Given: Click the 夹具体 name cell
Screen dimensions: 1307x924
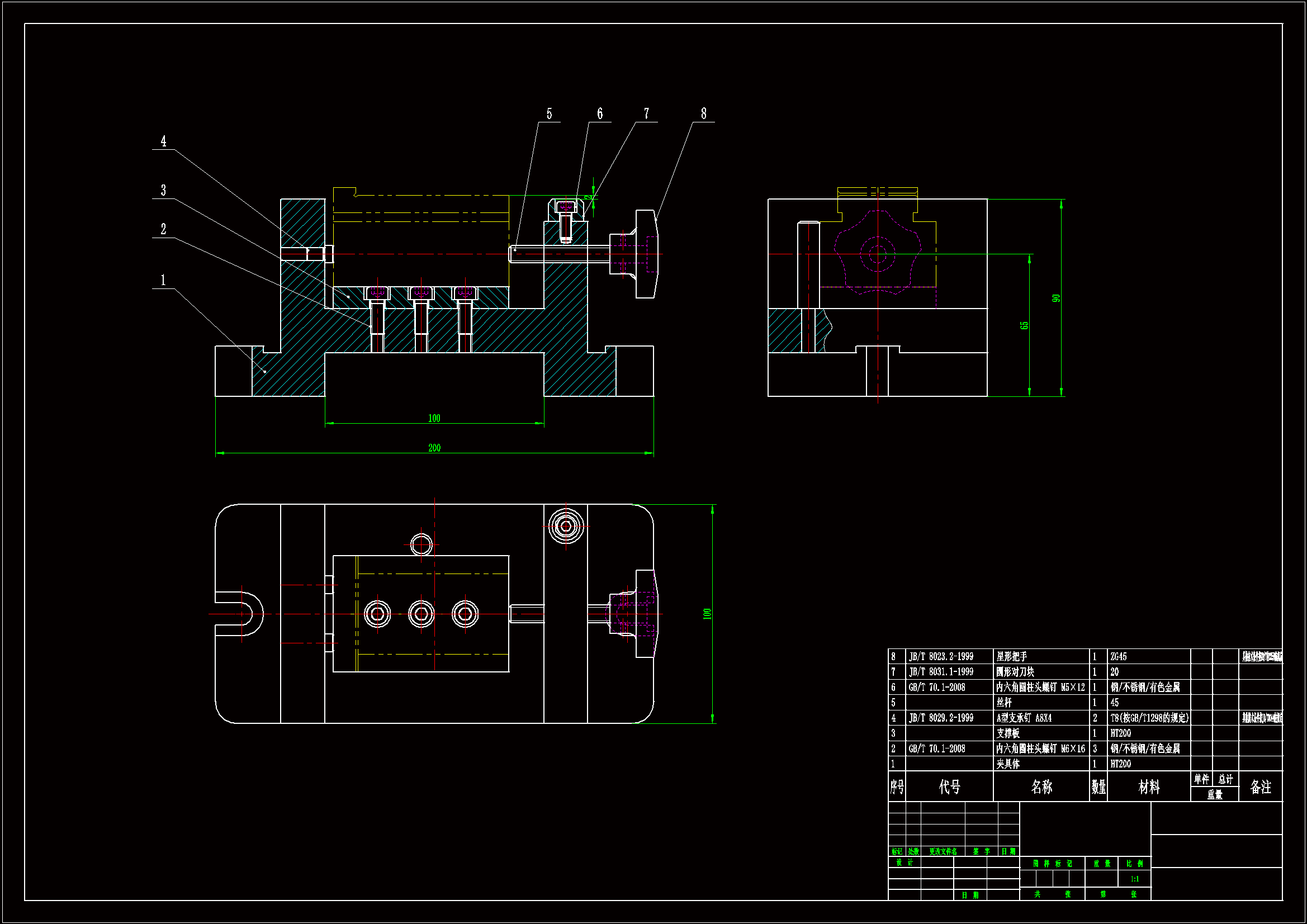Looking at the screenshot, I should tap(1007, 764).
